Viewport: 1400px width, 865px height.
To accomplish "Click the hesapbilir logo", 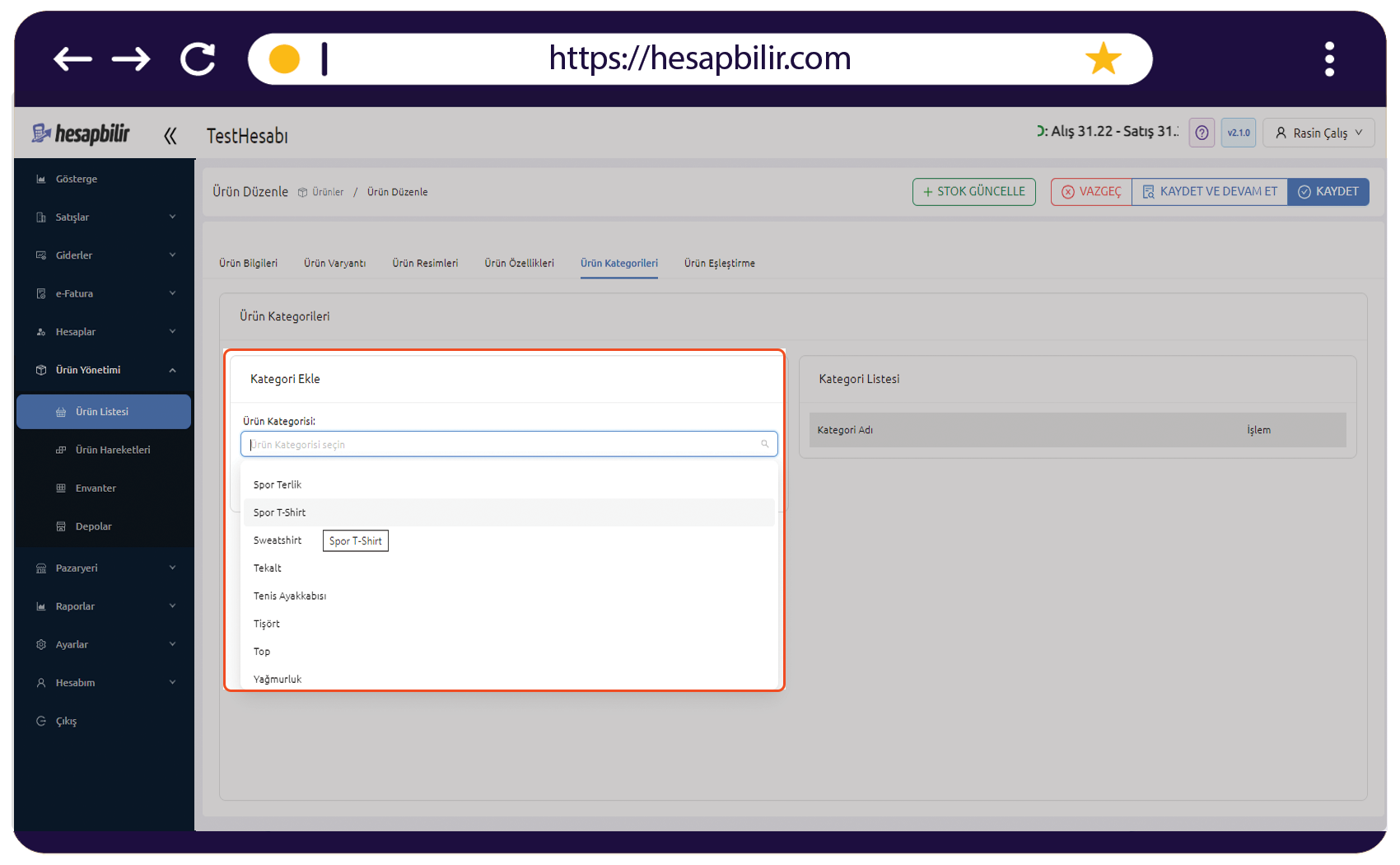I will (81, 133).
